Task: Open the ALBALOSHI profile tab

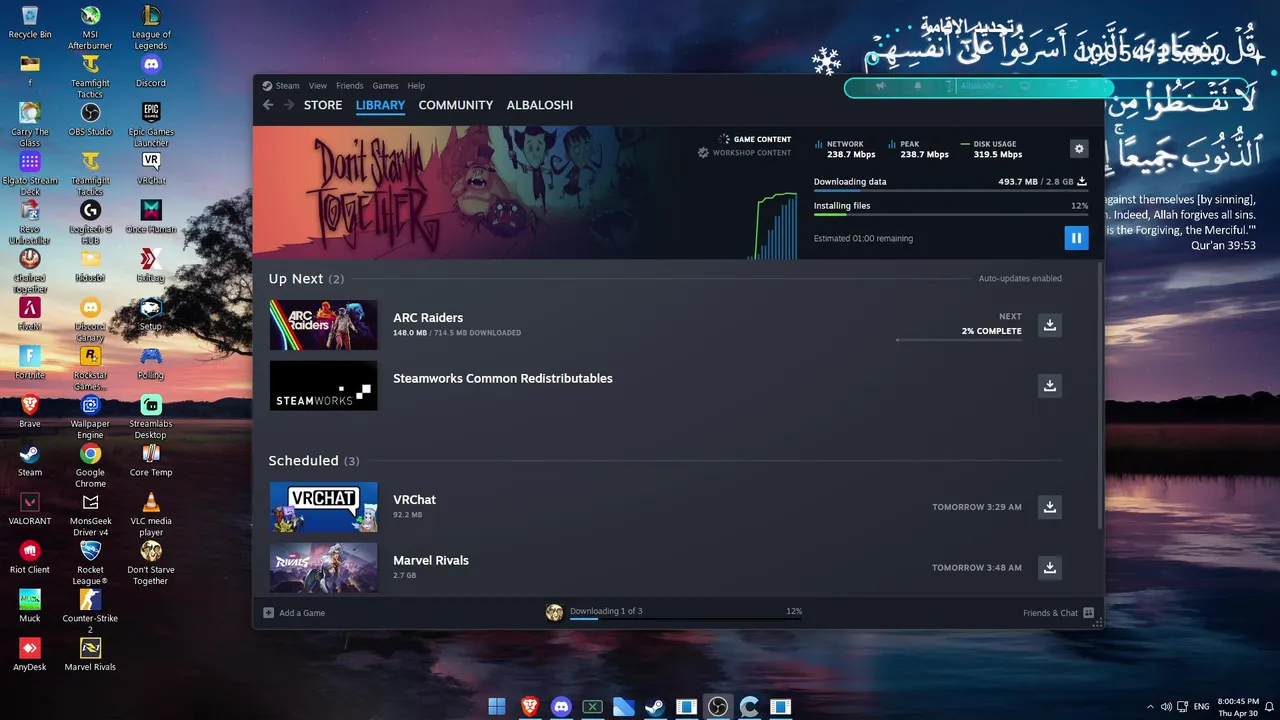Action: [x=540, y=105]
